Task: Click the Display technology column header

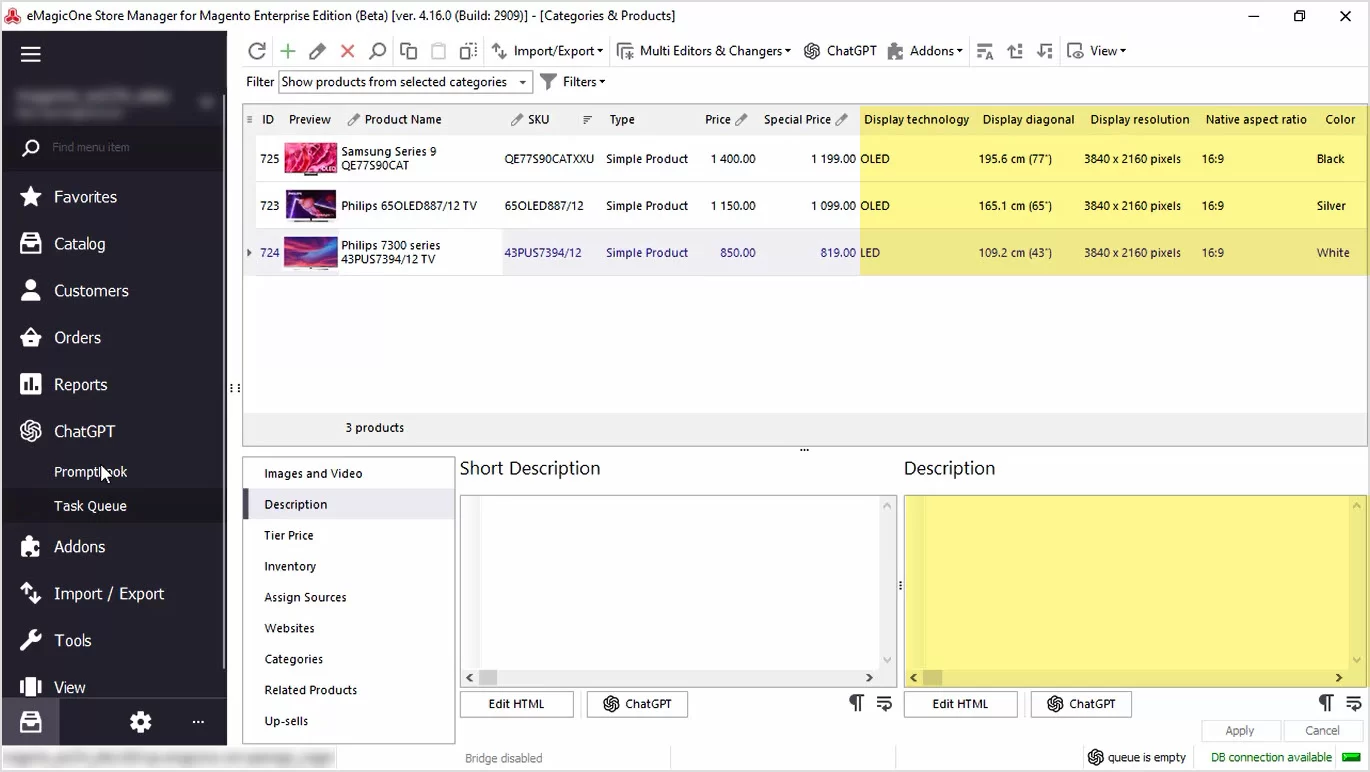Action: click(916, 120)
